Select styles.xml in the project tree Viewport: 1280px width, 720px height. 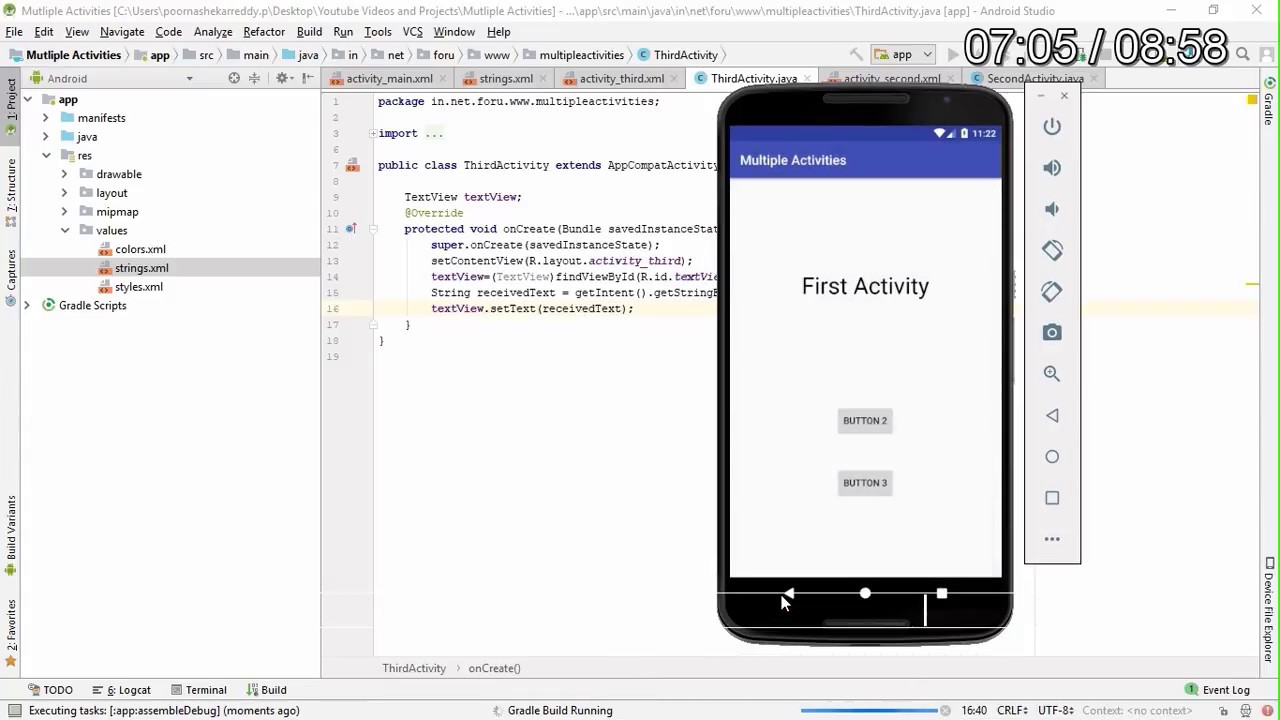click(x=138, y=287)
